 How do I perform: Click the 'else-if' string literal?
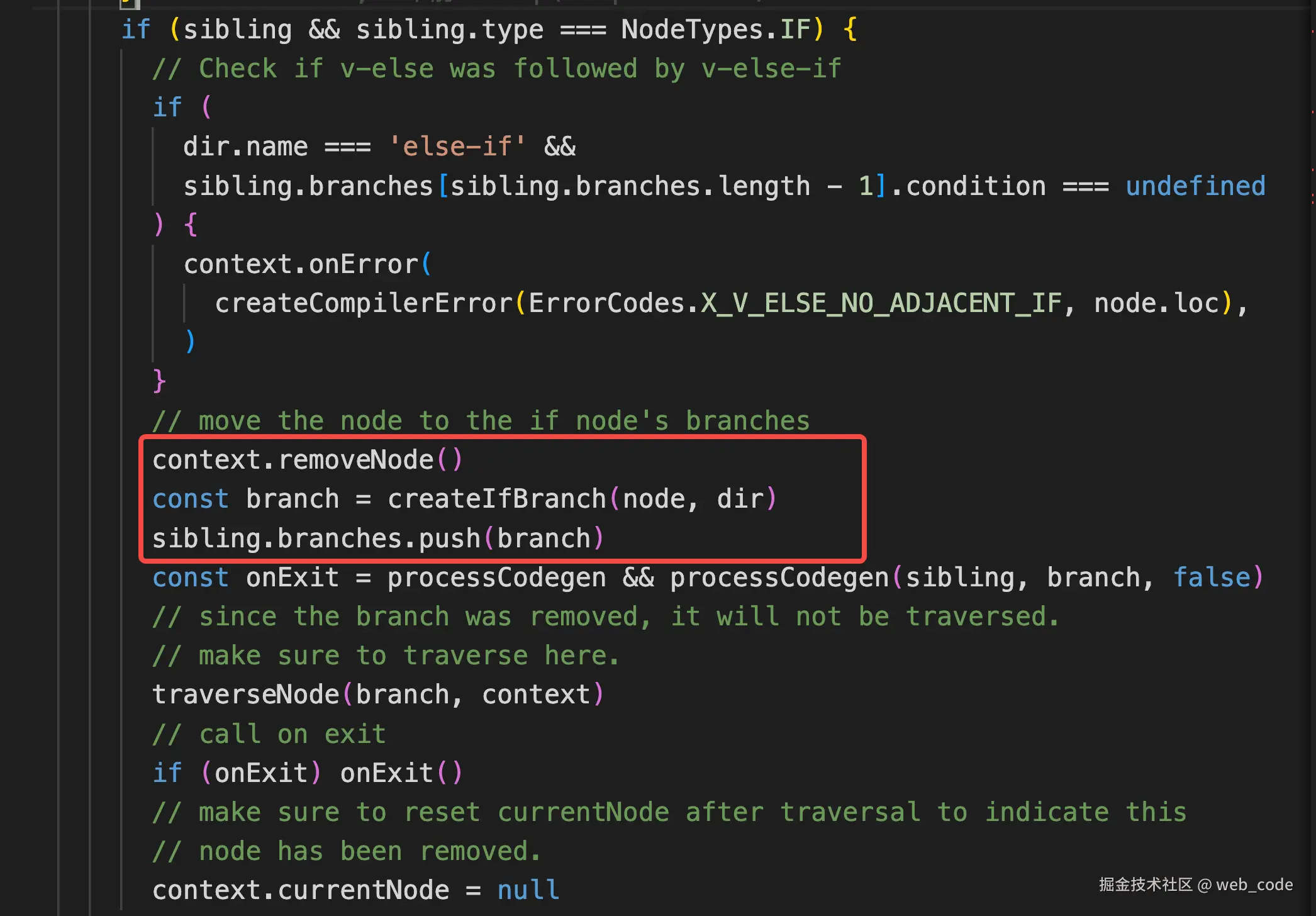point(457,147)
